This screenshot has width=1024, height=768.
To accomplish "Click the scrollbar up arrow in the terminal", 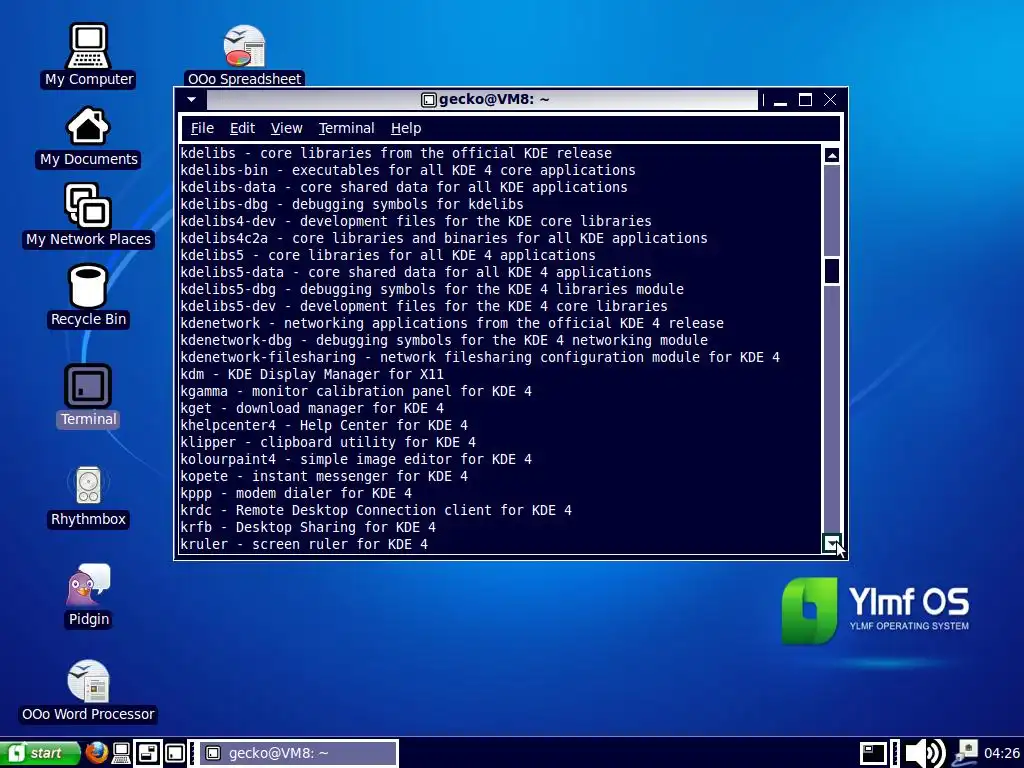I will 831,155.
